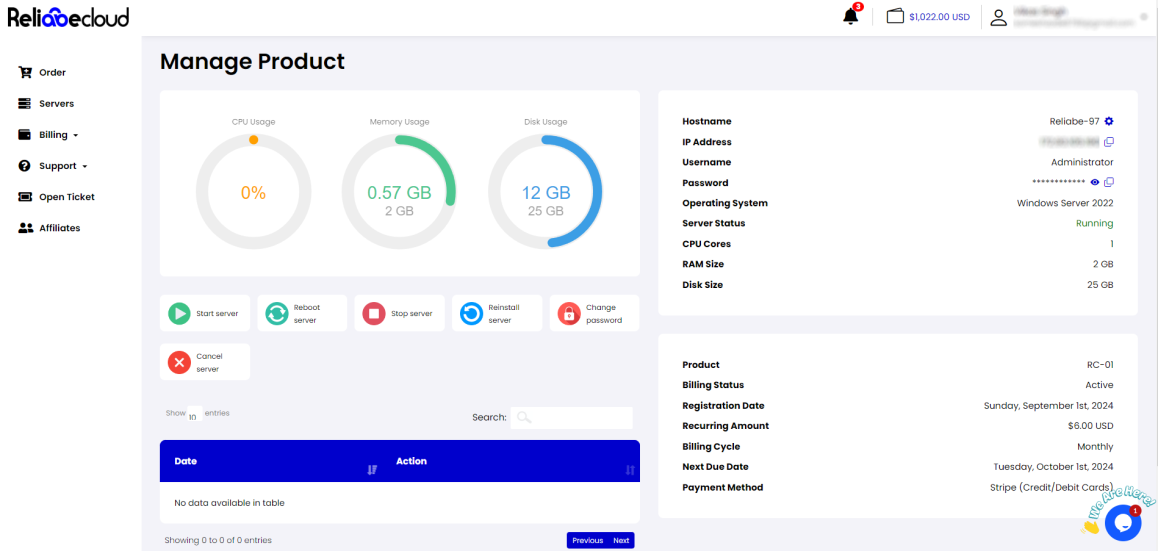Open the Open Ticket page
Viewport: 1158px width, 551px height.
pyautogui.click(x=66, y=196)
